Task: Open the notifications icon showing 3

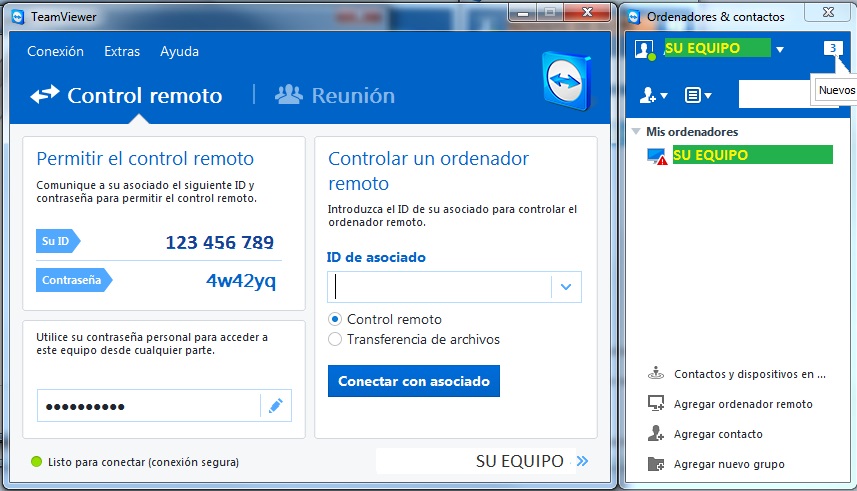Action: (x=832, y=49)
